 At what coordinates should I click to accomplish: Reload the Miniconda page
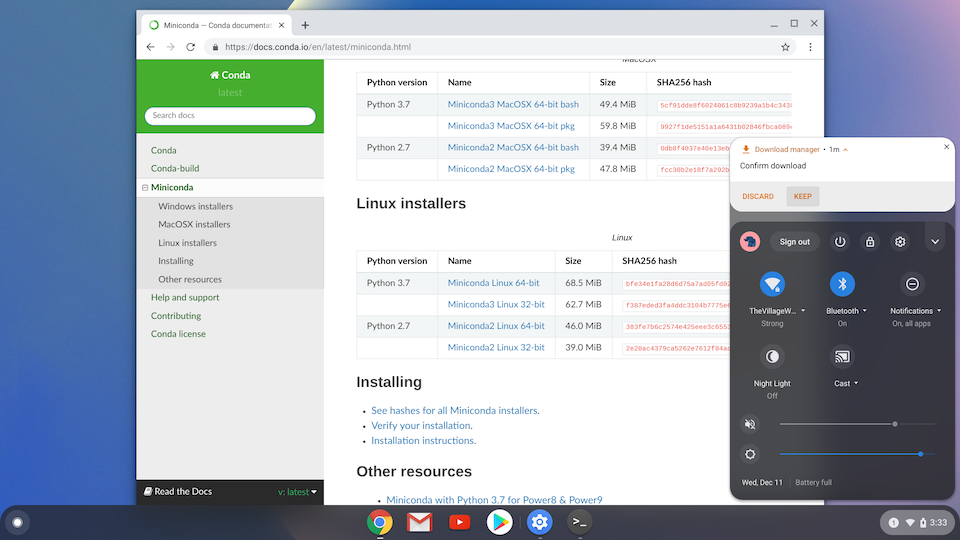click(191, 47)
